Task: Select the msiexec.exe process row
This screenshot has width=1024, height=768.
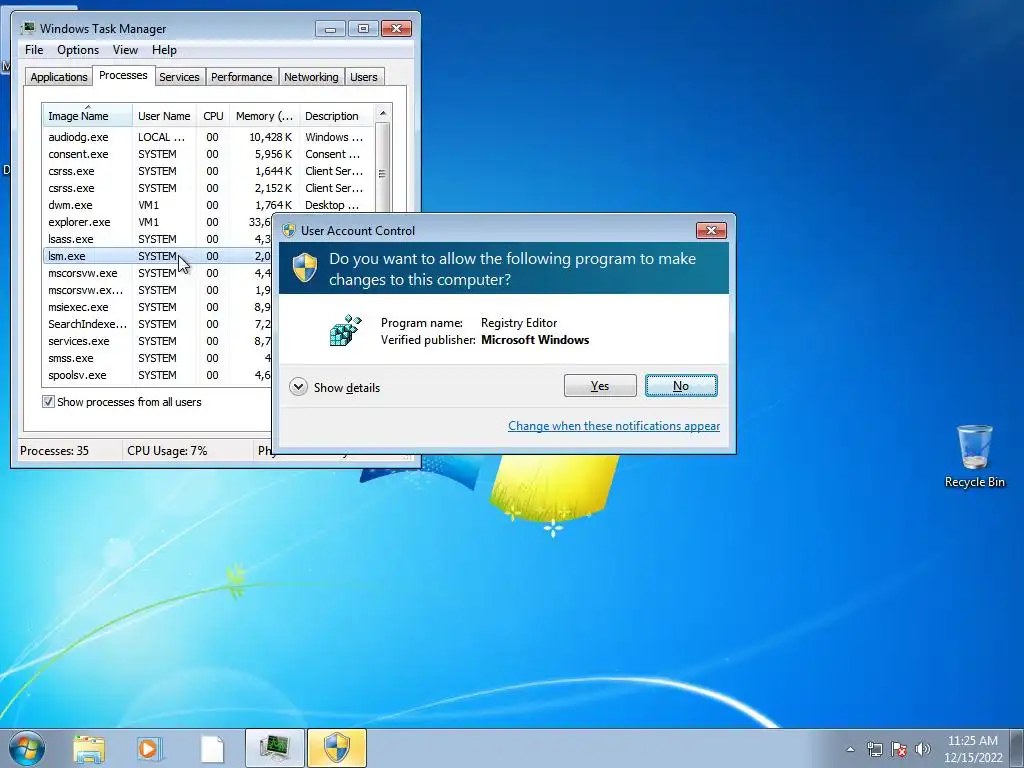Action: [157, 307]
